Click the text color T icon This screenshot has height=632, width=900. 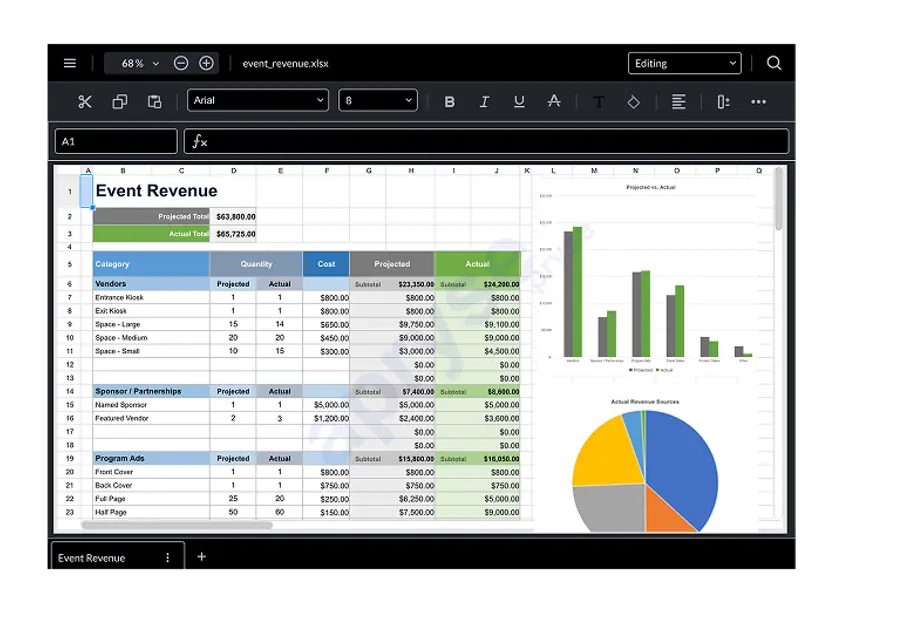click(x=599, y=102)
